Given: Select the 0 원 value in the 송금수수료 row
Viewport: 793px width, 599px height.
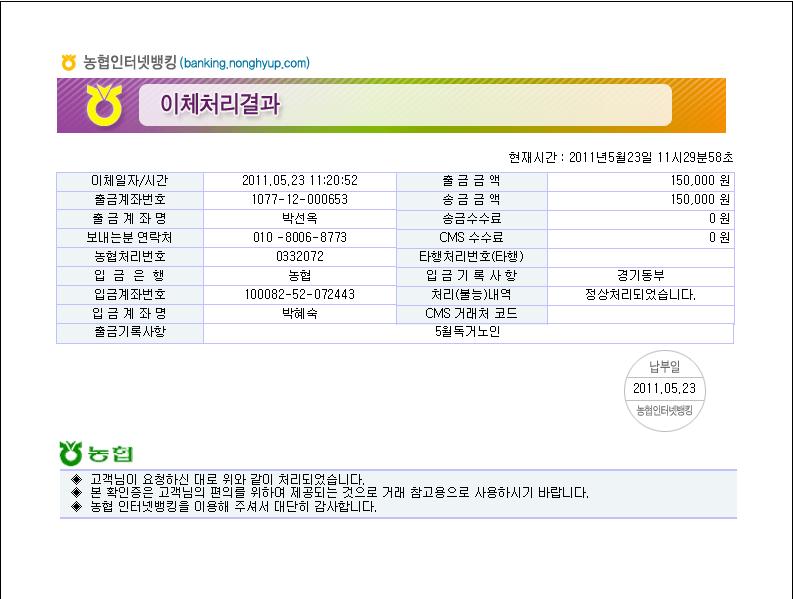Looking at the screenshot, I should point(719,219).
